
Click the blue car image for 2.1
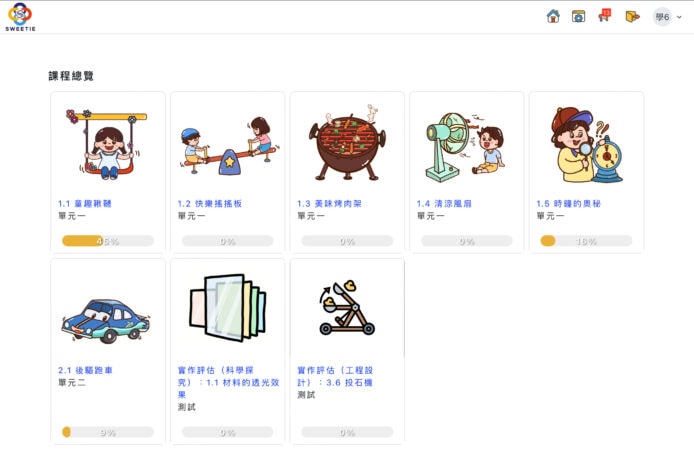coord(106,321)
